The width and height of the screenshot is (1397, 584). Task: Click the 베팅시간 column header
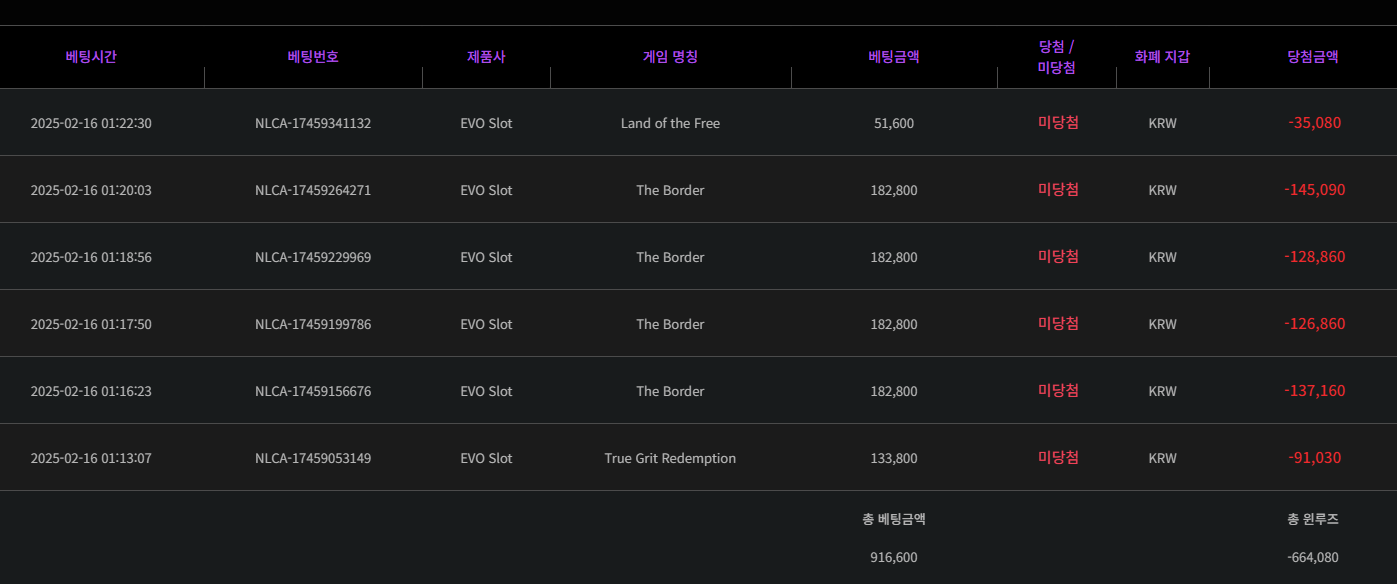91,57
